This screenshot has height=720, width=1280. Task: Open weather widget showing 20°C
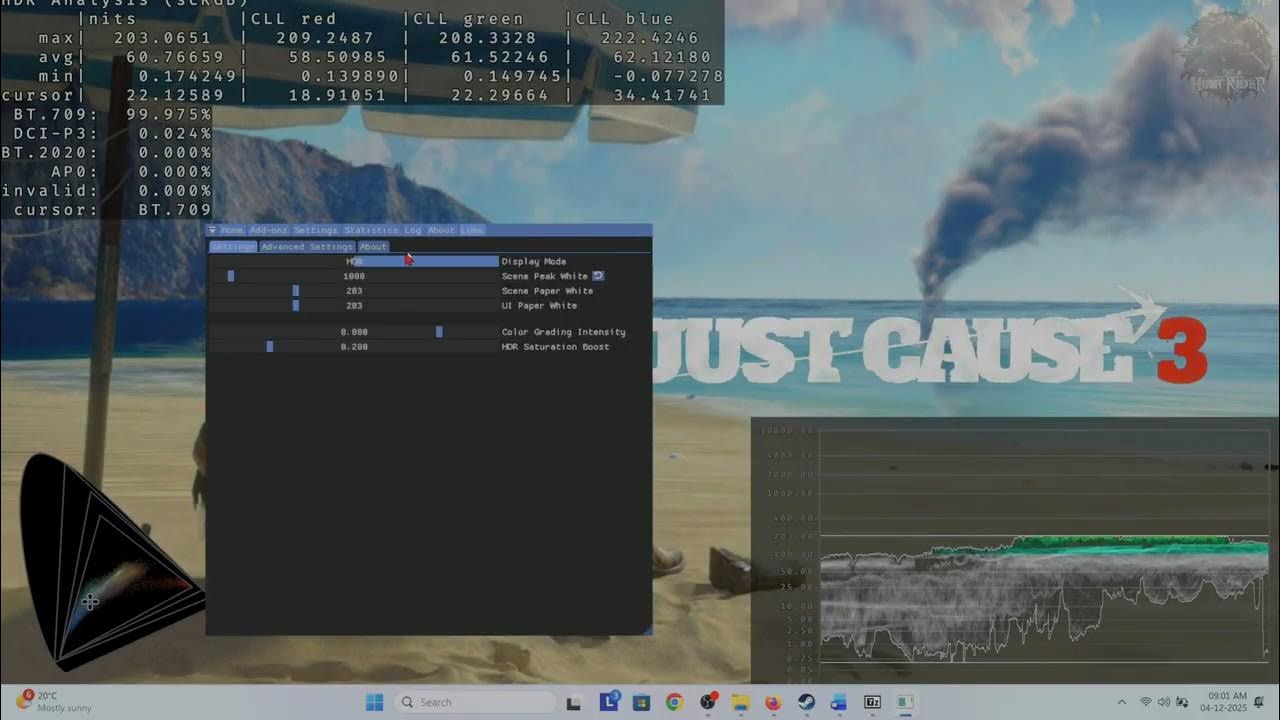point(53,702)
